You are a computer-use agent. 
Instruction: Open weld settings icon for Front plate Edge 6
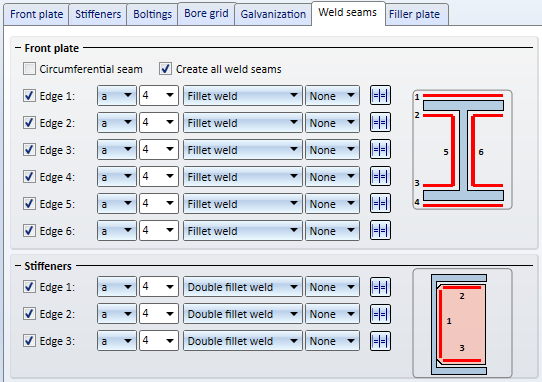[x=380, y=230]
